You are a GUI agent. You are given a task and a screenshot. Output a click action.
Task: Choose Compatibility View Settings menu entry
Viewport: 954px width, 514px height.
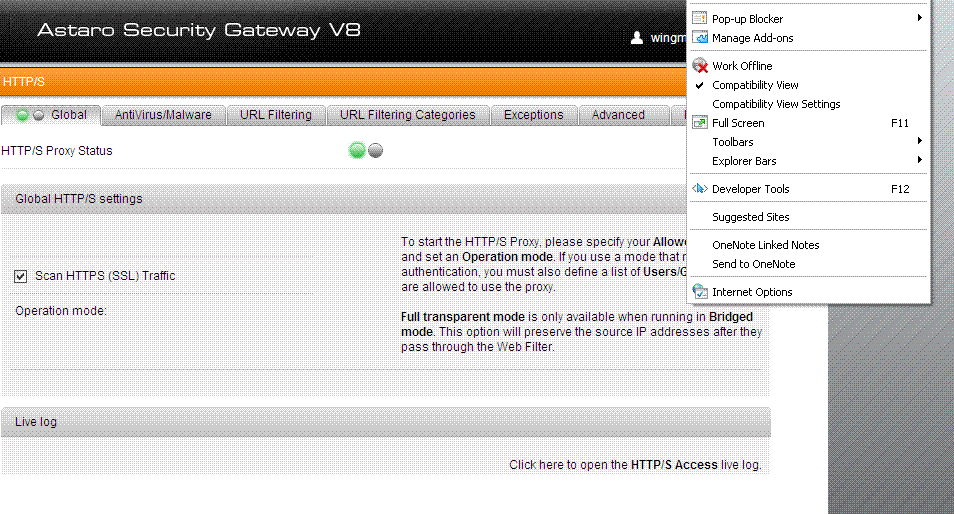(809, 104)
